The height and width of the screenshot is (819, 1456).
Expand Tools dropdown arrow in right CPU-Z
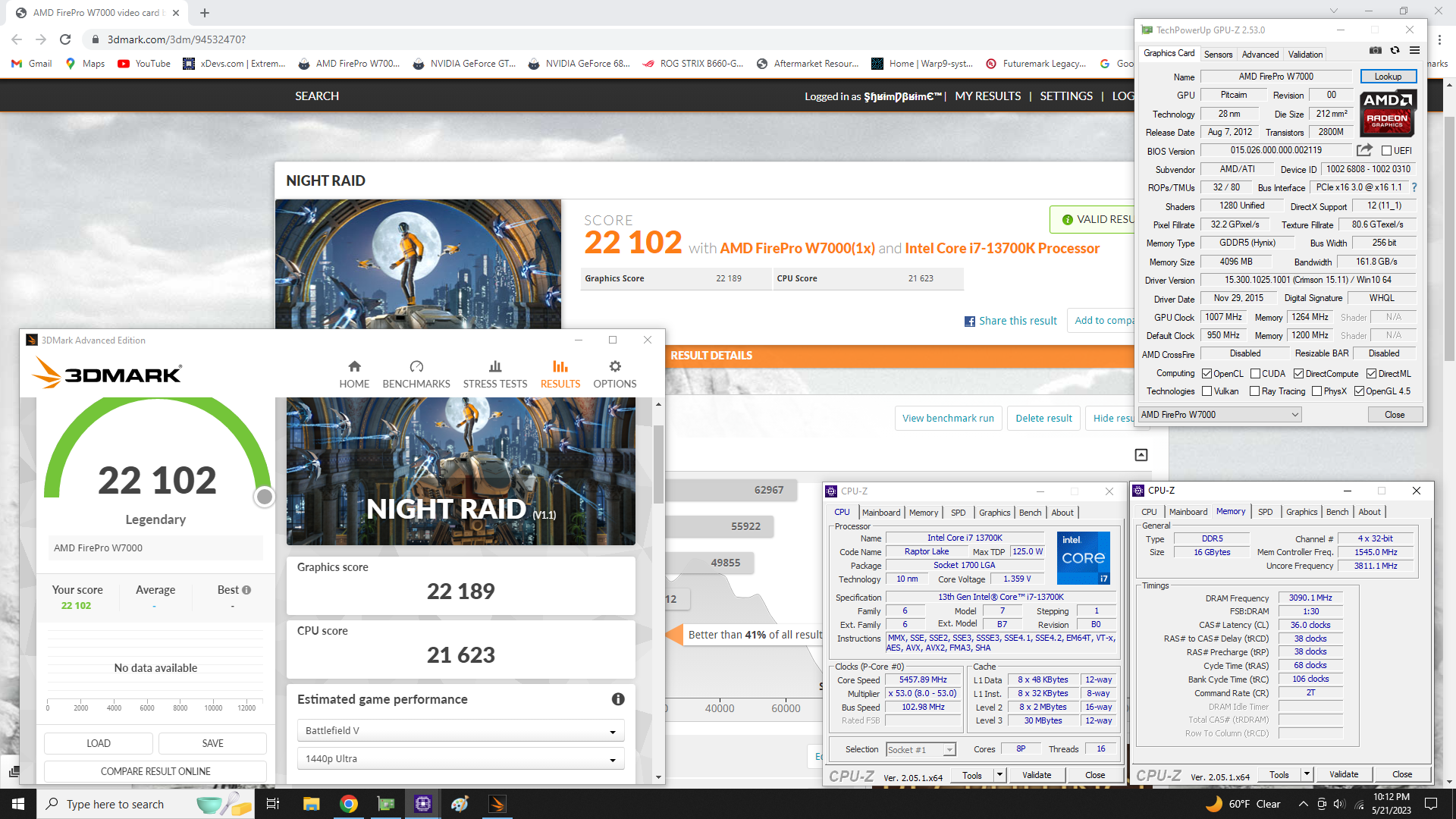(1307, 774)
